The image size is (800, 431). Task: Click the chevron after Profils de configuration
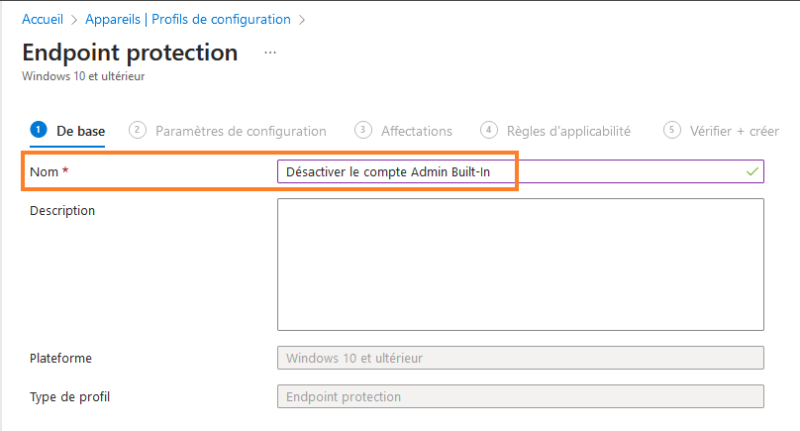click(302, 19)
